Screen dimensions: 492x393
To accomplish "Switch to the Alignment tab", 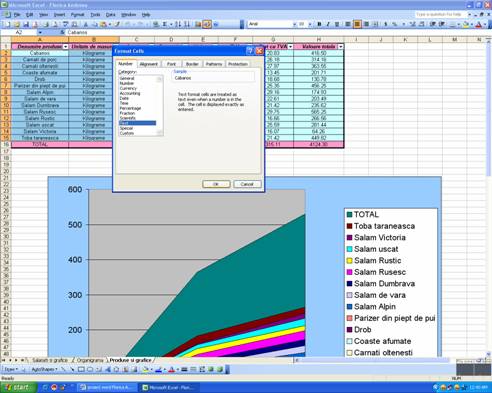I will pyautogui.click(x=149, y=64).
